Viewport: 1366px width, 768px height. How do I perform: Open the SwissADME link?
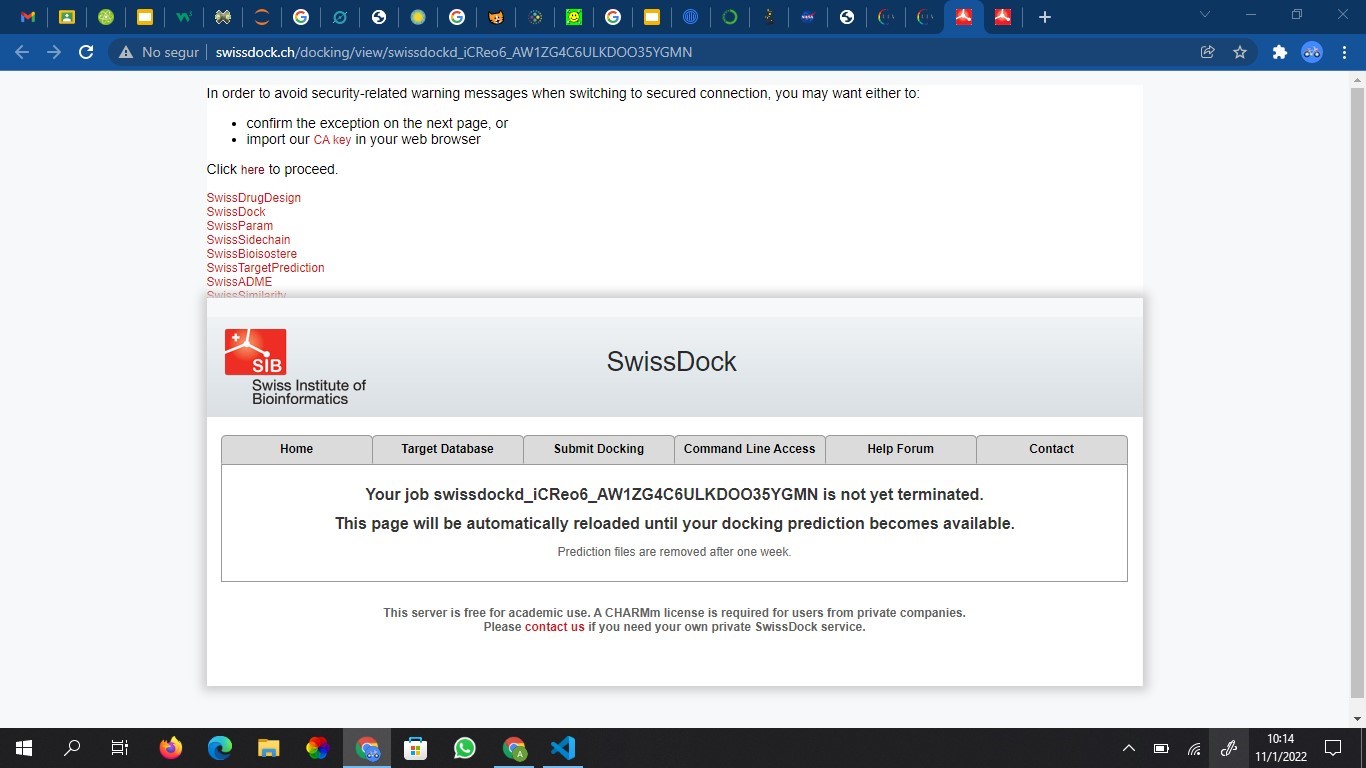(239, 282)
